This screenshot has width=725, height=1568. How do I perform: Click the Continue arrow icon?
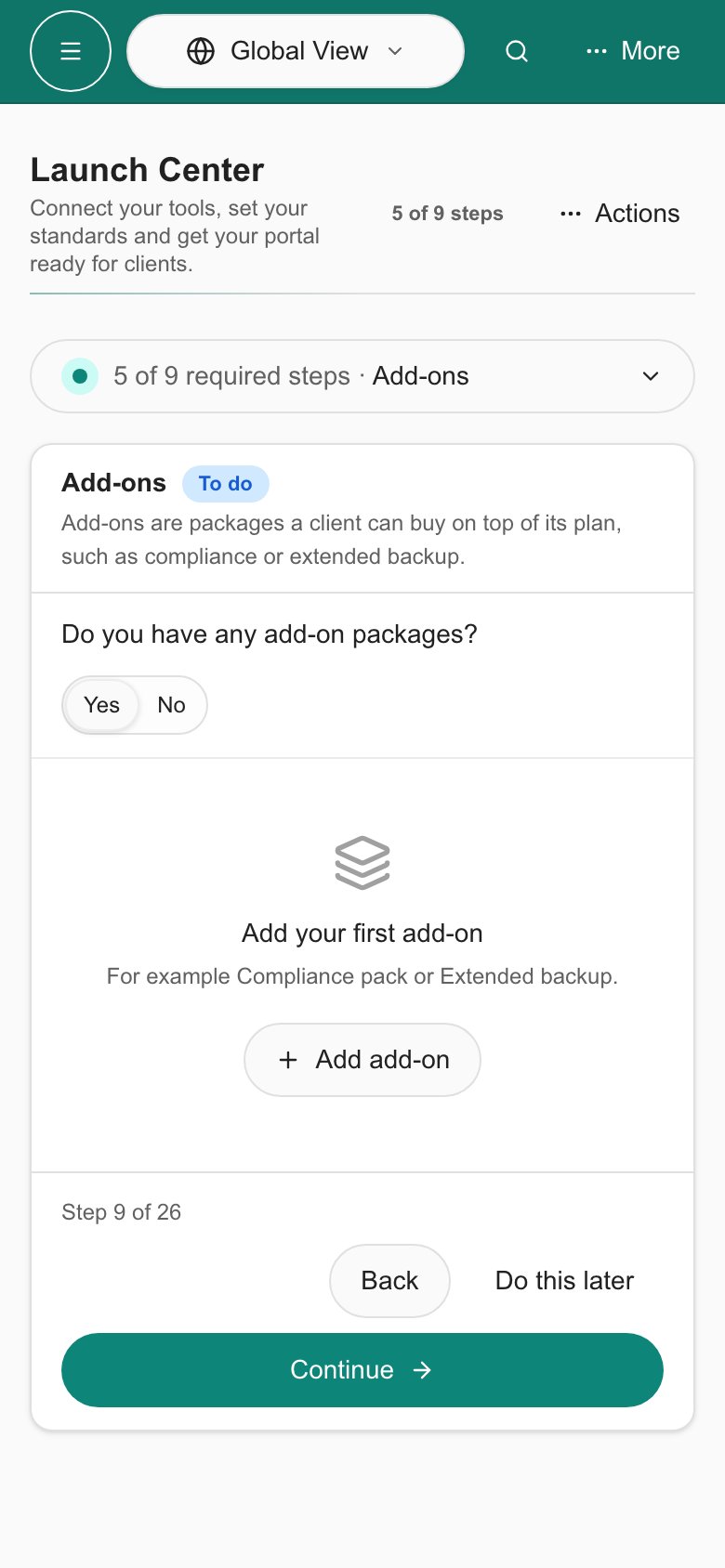point(423,1370)
